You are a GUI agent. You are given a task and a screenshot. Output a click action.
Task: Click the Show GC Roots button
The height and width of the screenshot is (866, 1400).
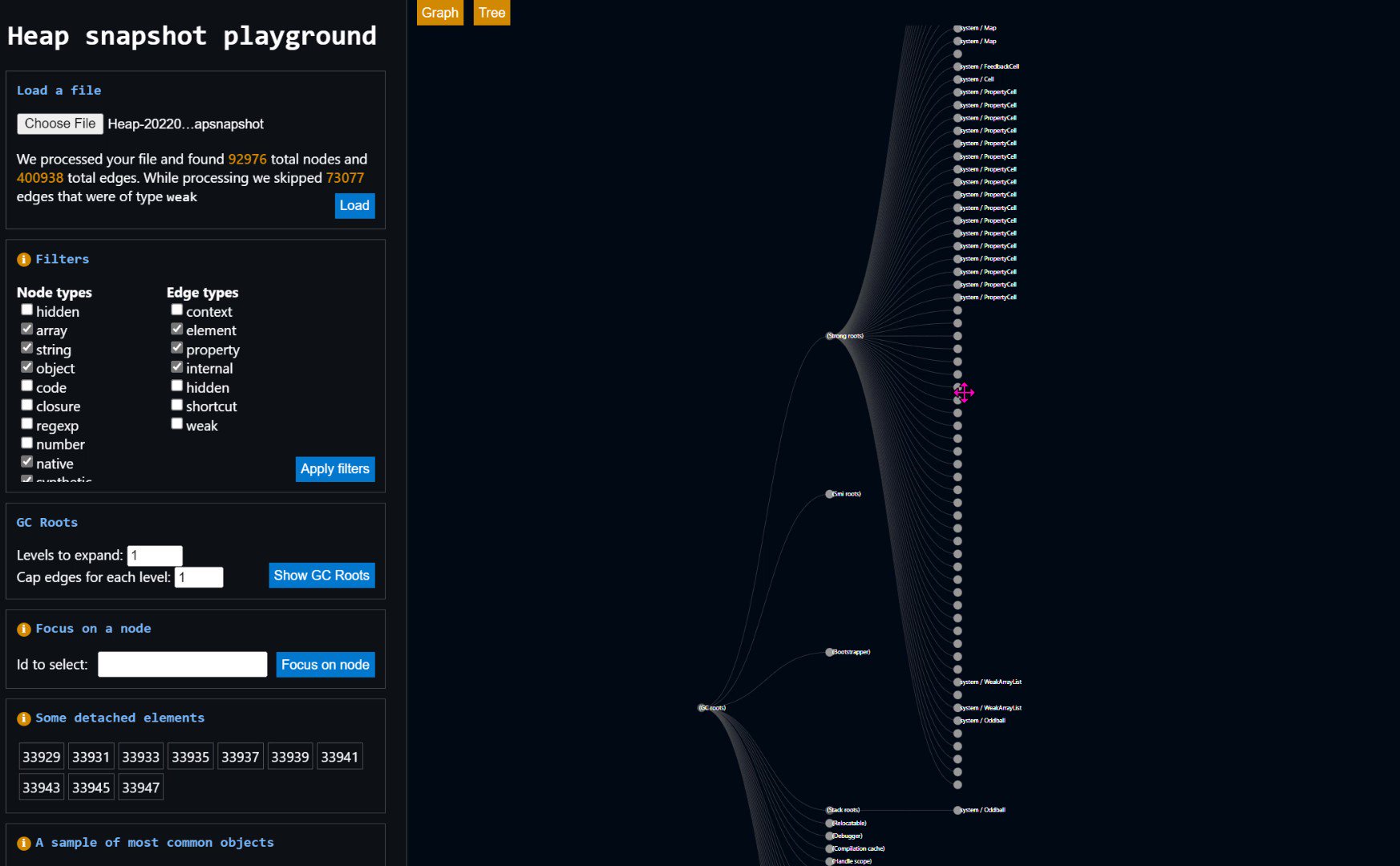pyautogui.click(x=322, y=575)
